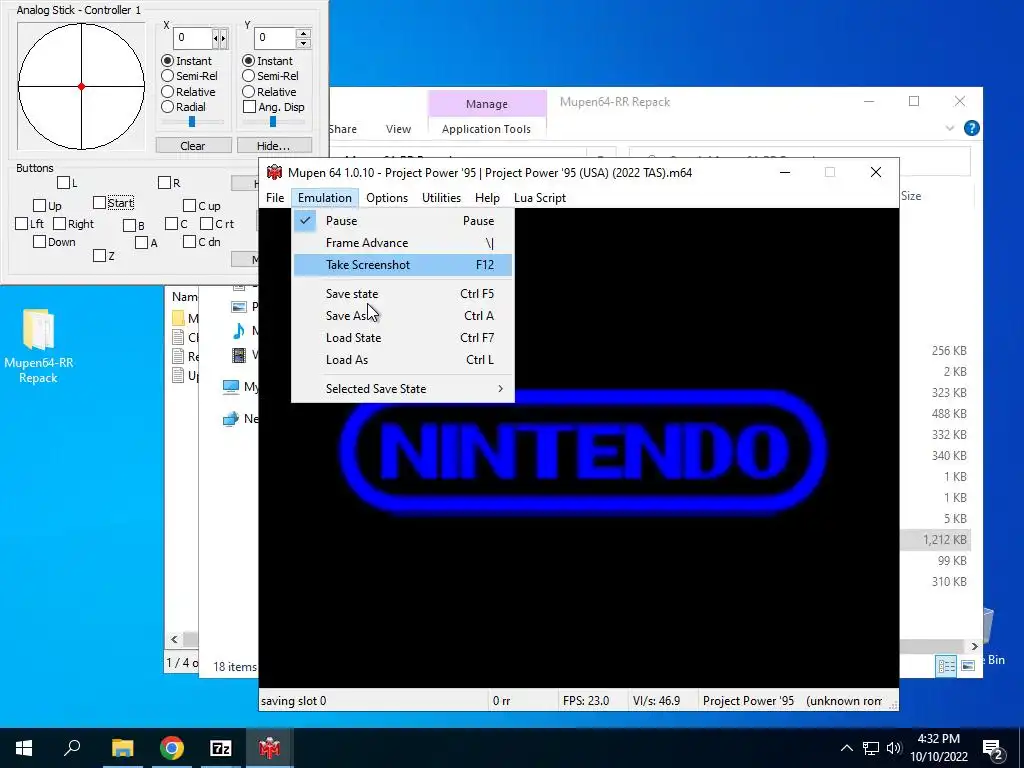Adjust the Y sensitivity slider
The image size is (1024, 768).
pos(273,121)
